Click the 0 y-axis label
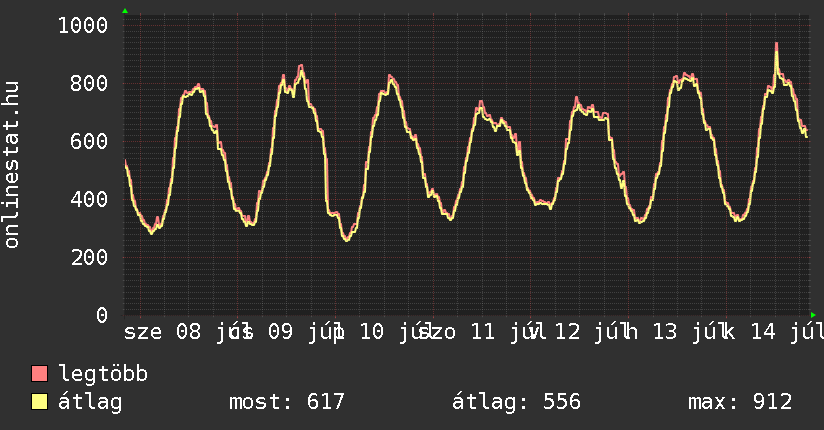The height and width of the screenshot is (430, 824). tap(102, 315)
